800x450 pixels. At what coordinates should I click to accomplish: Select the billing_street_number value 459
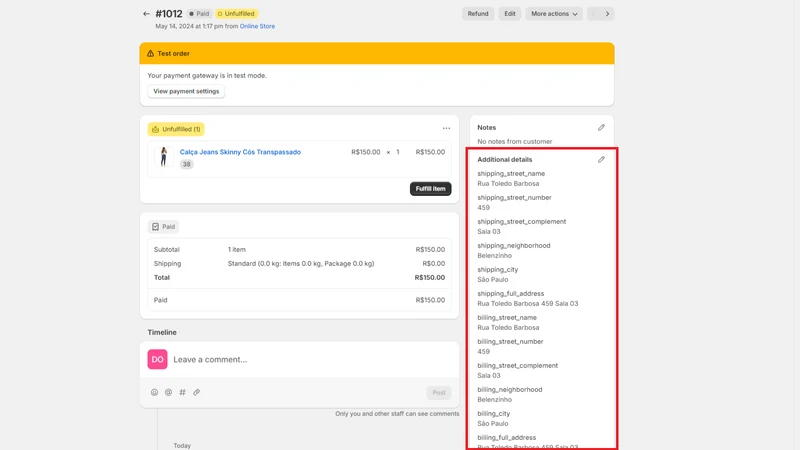(x=484, y=352)
